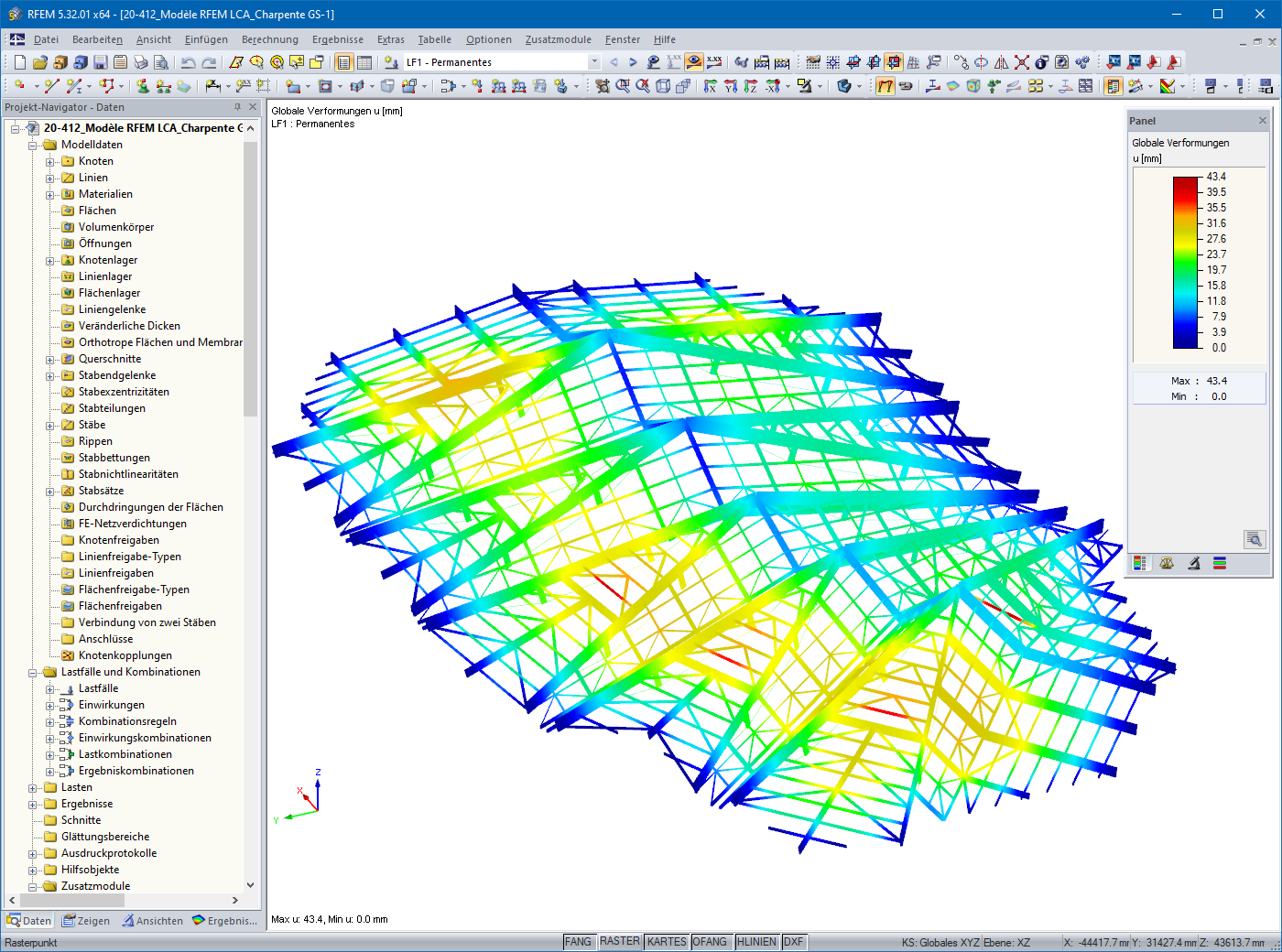Close the Panel with its X button
The width and height of the screenshot is (1282, 952).
(x=1262, y=121)
